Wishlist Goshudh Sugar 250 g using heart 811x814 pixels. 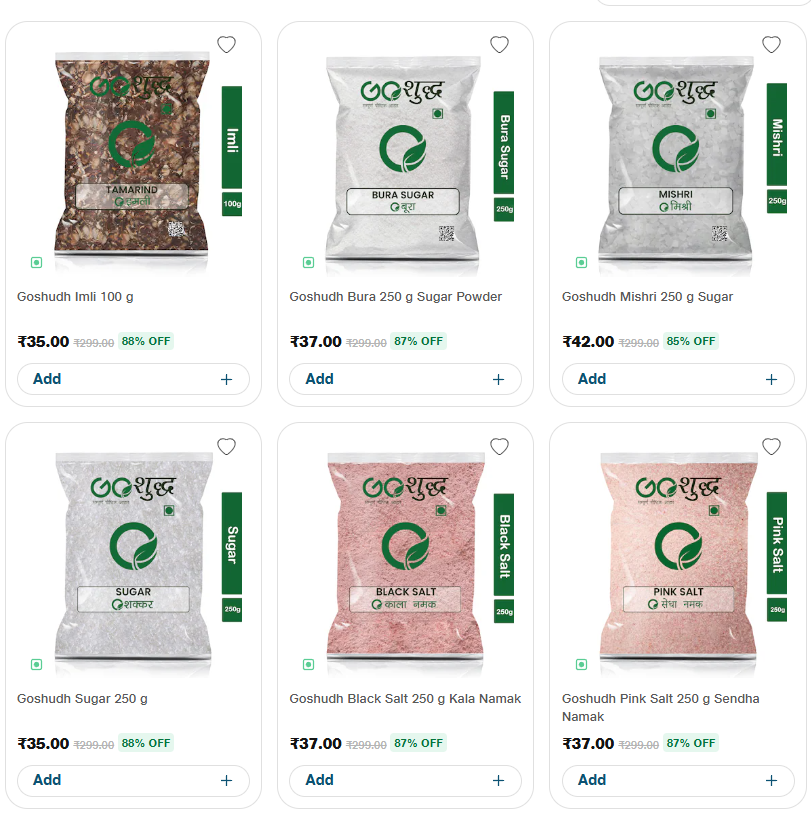pyautogui.click(x=226, y=446)
